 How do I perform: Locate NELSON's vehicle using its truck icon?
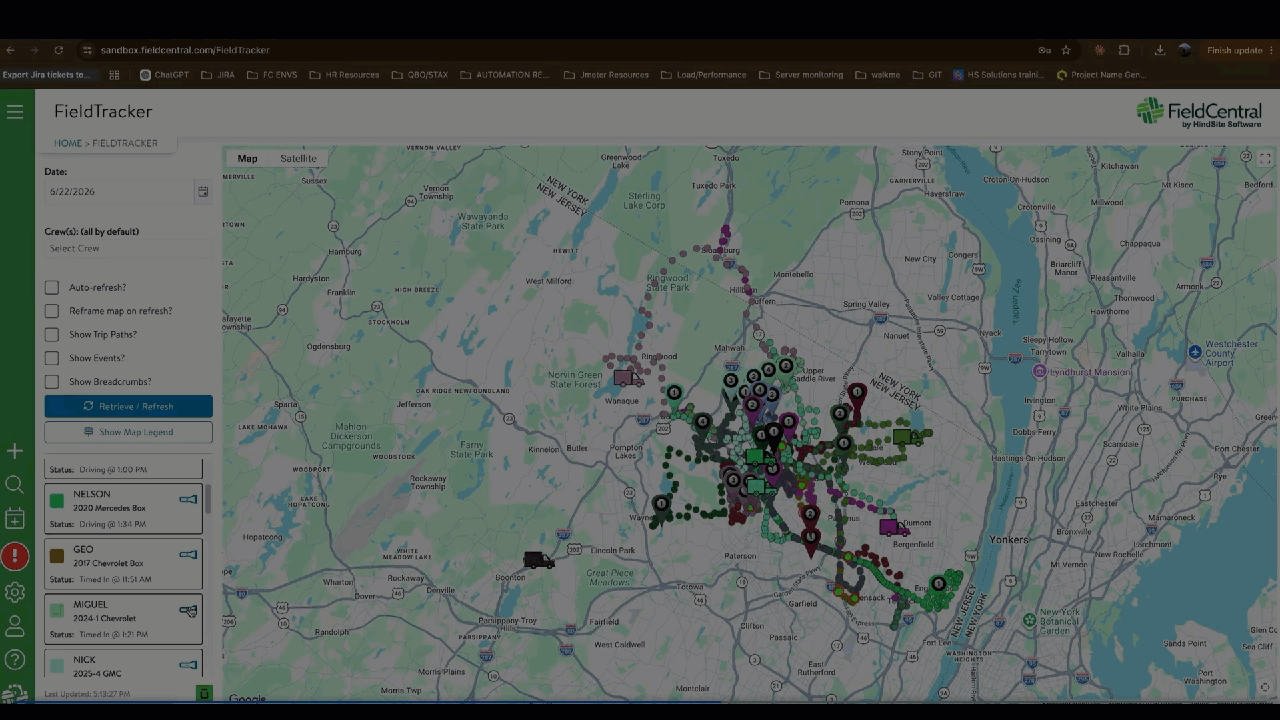tap(188, 499)
